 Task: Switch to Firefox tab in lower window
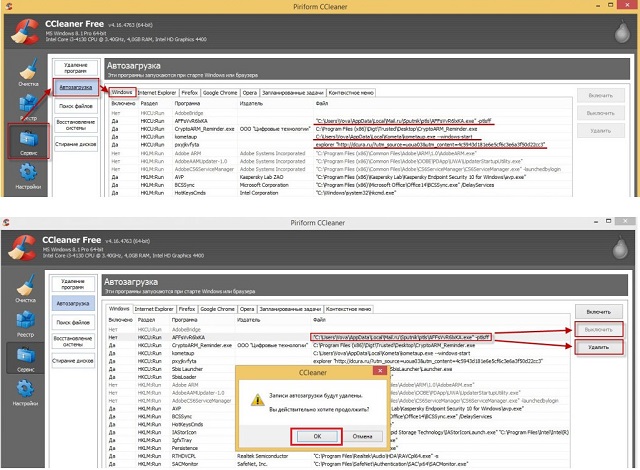coord(187,309)
